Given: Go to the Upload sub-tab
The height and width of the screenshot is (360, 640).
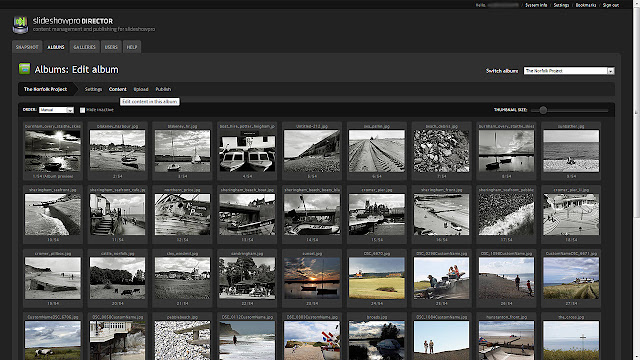Looking at the screenshot, I should pos(141,89).
